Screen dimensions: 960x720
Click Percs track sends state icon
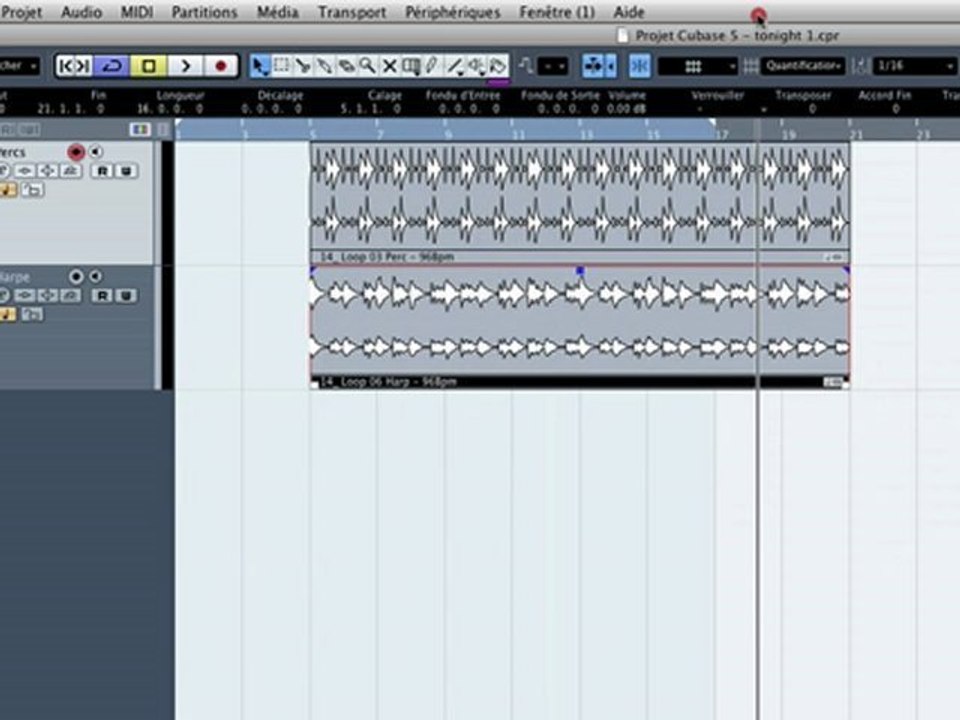pos(70,171)
